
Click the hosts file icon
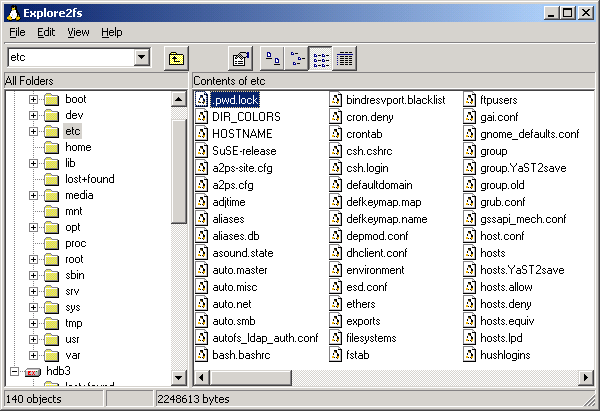pyautogui.click(x=470, y=253)
